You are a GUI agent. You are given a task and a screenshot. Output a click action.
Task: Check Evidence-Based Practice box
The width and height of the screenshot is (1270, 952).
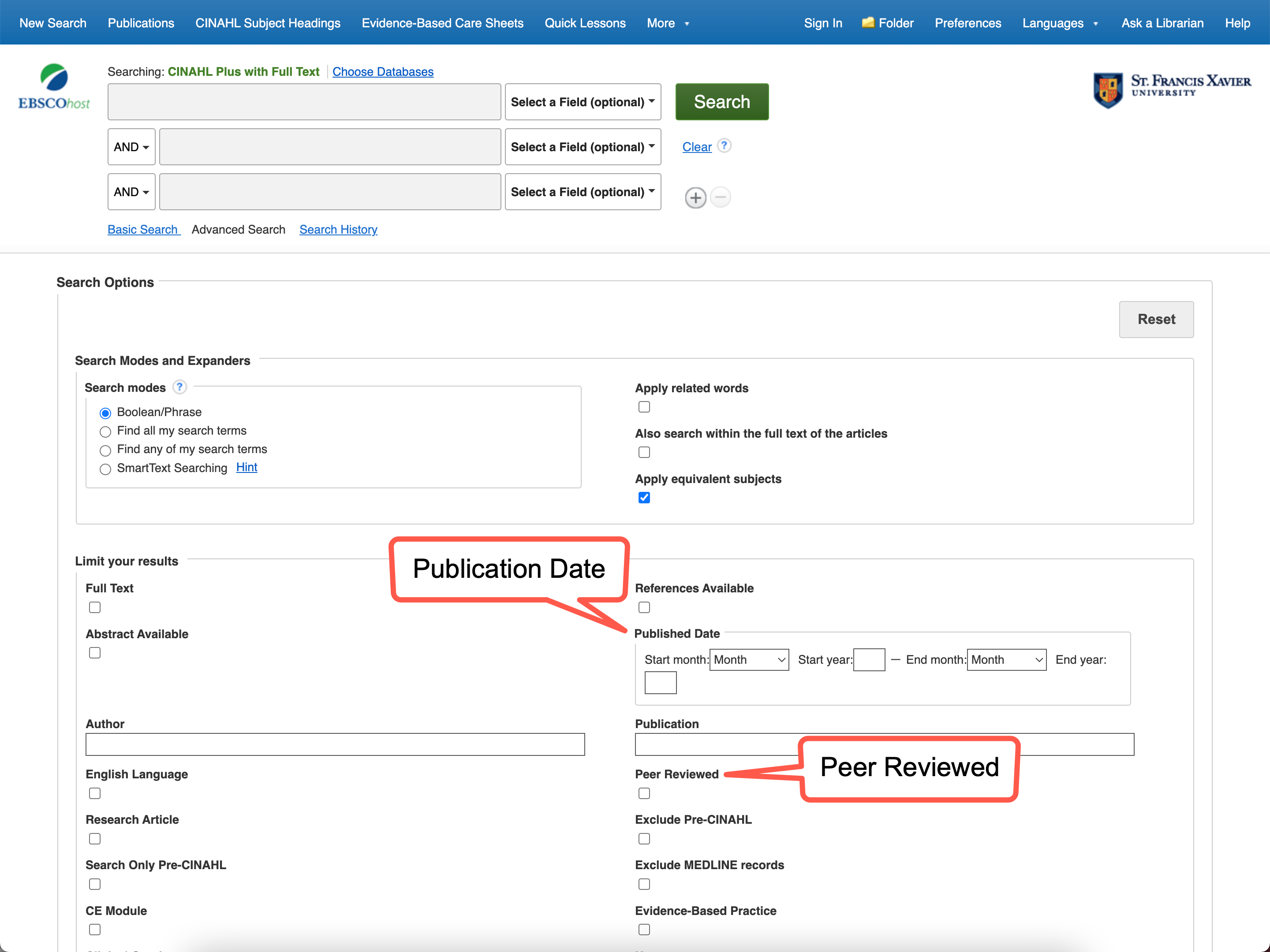click(x=644, y=929)
